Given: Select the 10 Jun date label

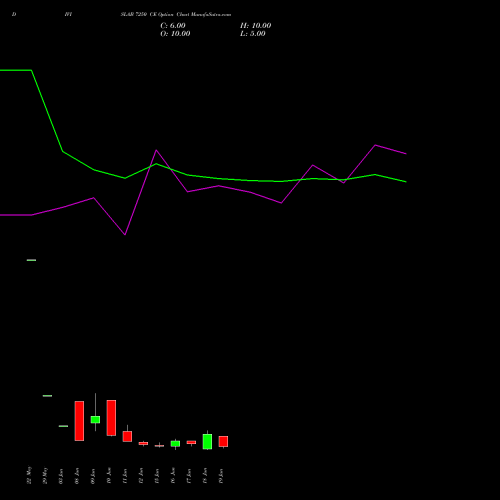Looking at the screenshot, I should click(109, 475).
